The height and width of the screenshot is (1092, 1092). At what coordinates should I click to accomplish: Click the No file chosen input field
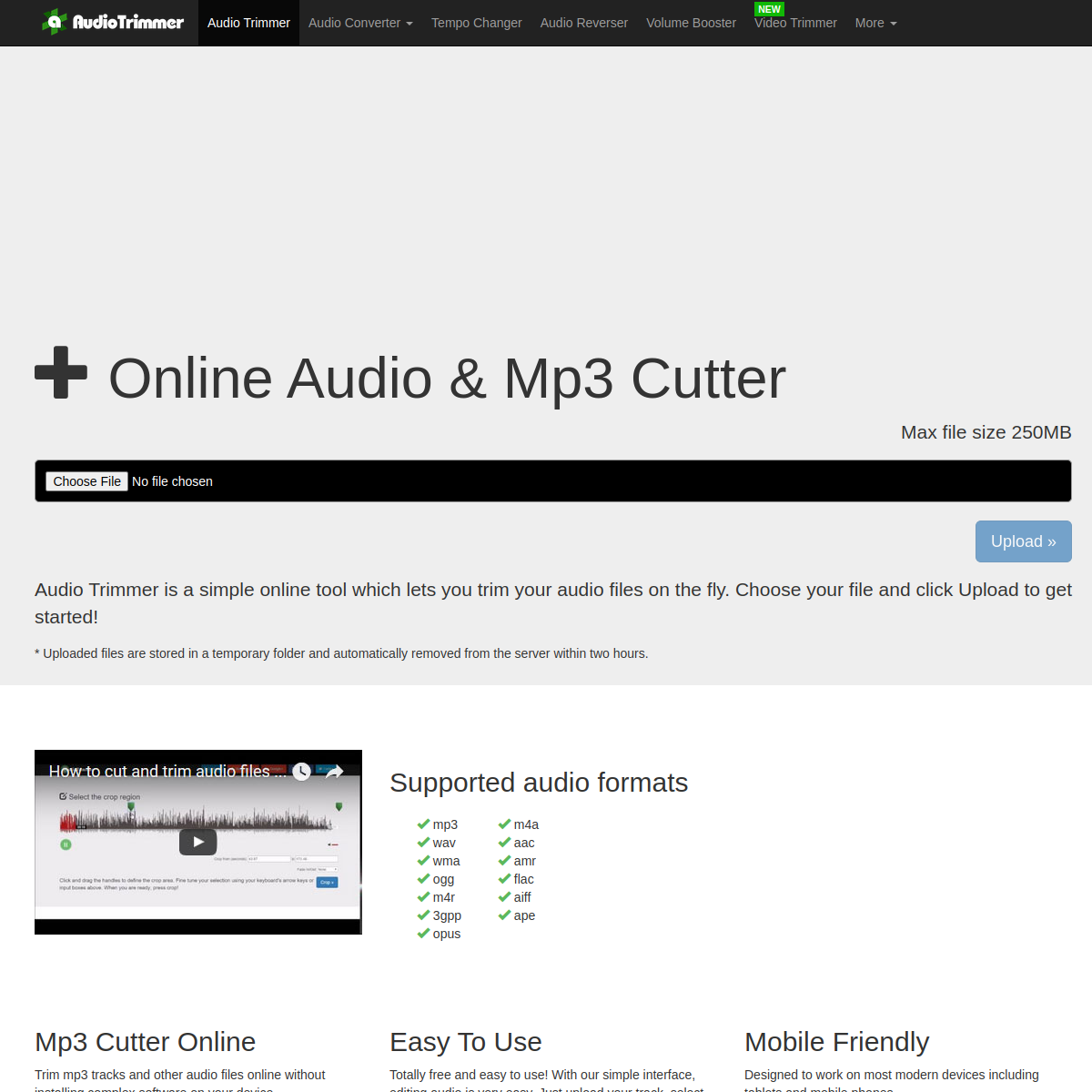173,480
